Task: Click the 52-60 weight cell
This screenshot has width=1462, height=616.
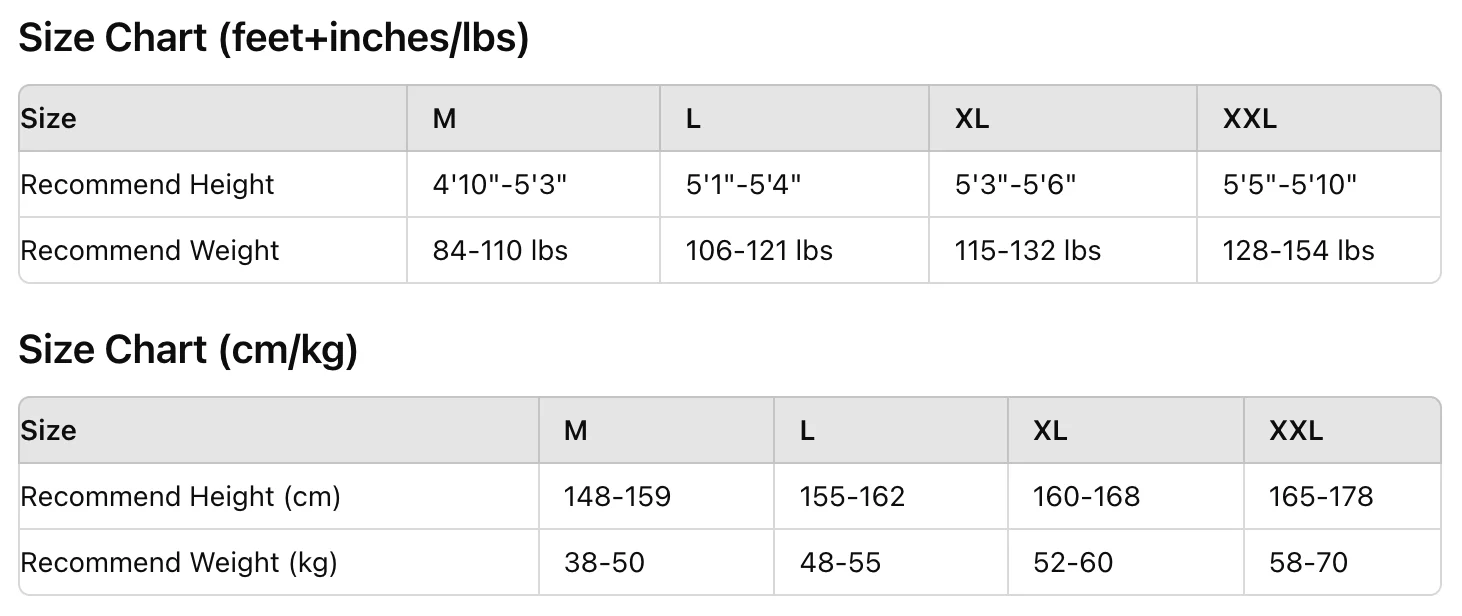Action: coord(1073,563)
